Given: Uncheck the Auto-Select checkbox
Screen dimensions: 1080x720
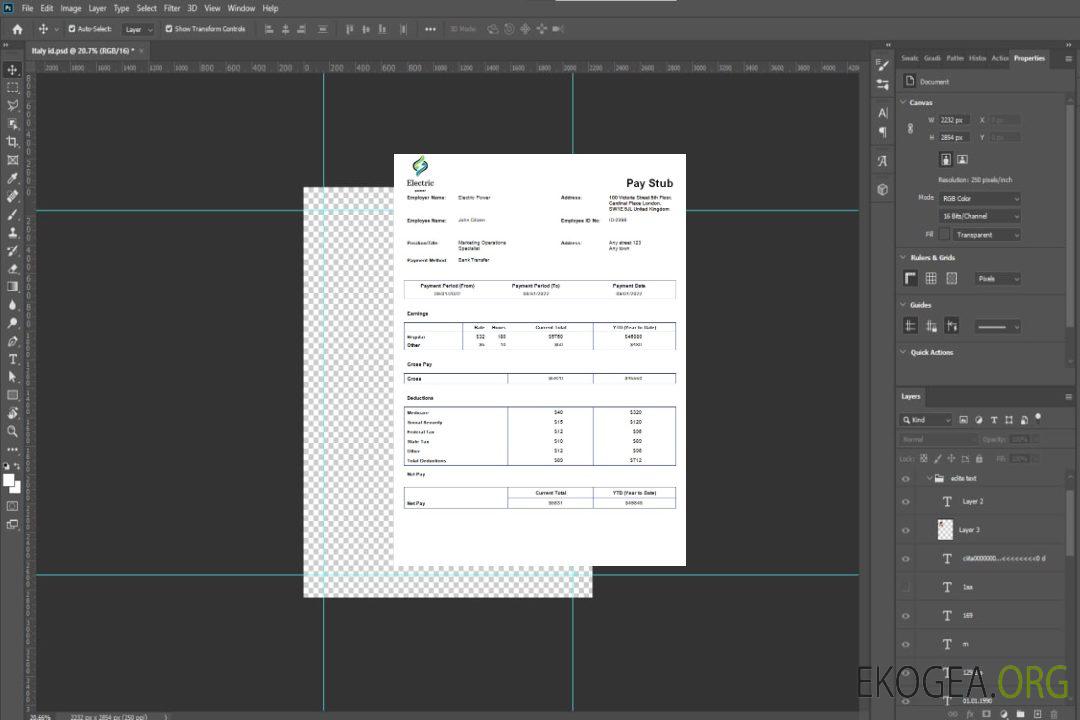Looking at the screenshot, I should pyautogui.click(x=72, y=29).
